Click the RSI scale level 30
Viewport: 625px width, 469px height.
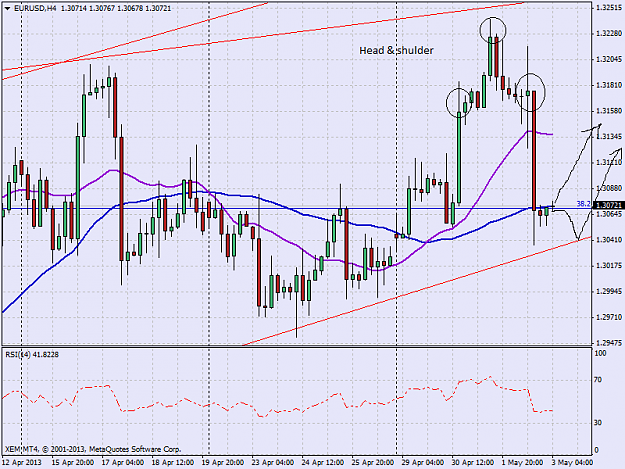click(x=598, y=422)
